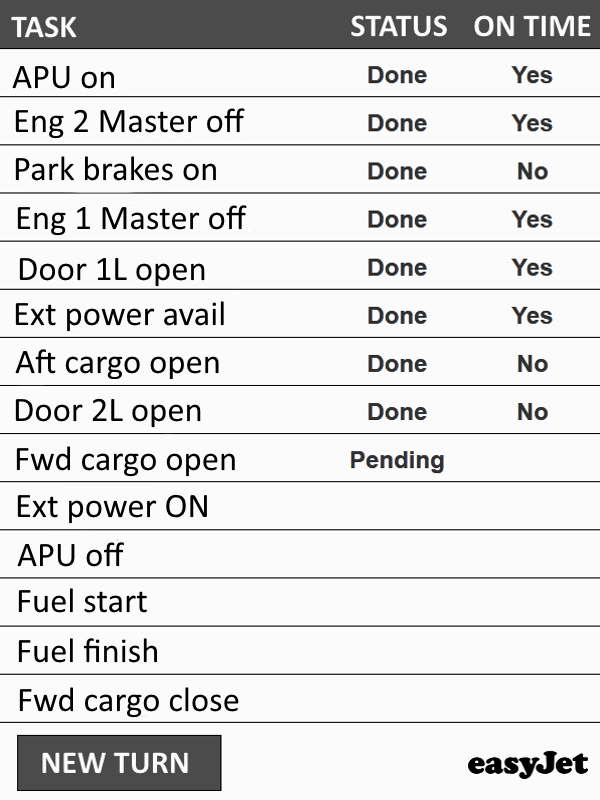Select the Fuel start task
Image resolution: width=600 pixels, height=800 pixels.
pyautogui.click(x=300, y=603)
